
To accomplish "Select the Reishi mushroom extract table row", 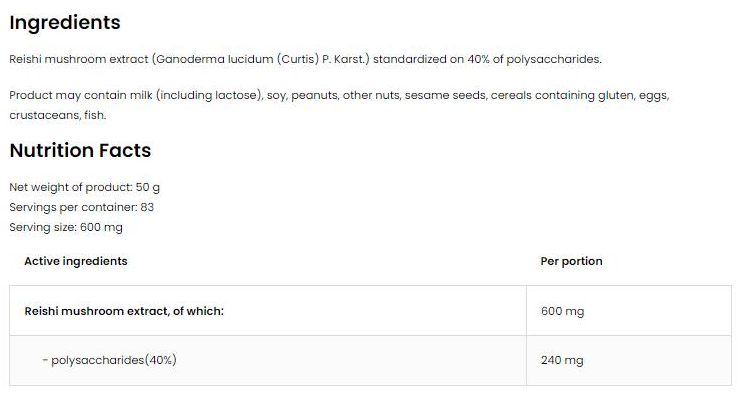I will click(x=370, y=311).
